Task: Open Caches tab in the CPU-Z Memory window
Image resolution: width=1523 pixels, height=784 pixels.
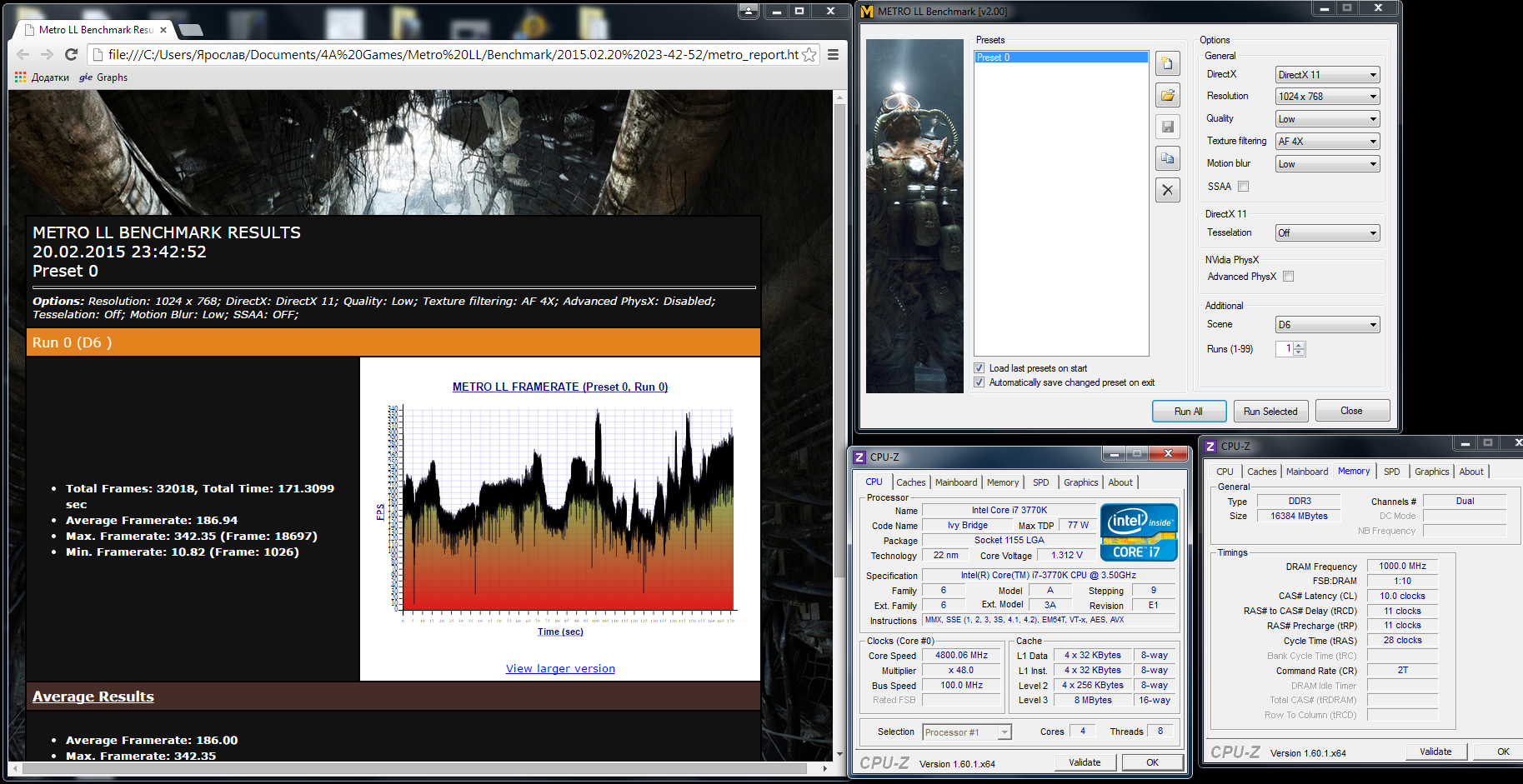Action: coord(1261,472)
